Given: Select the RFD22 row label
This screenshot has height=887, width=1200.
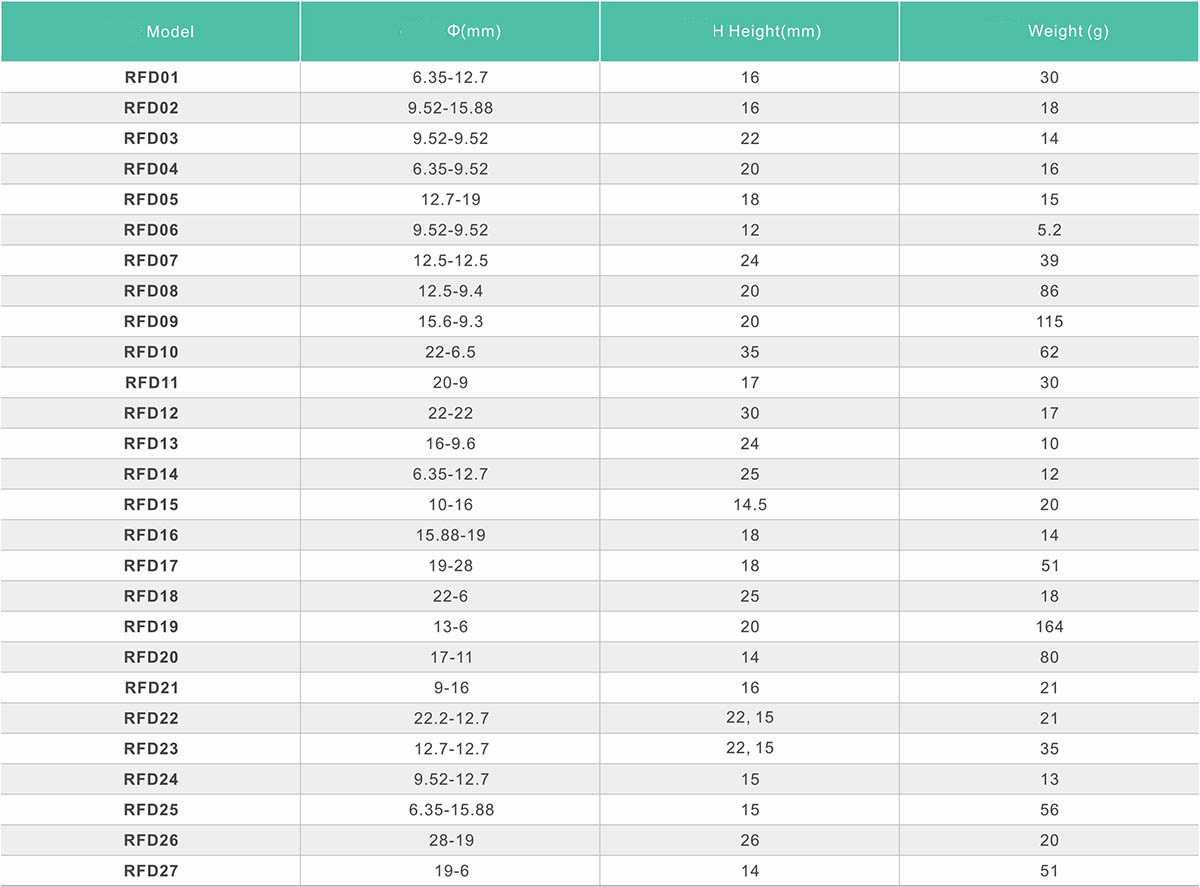Looking at the screenshot, I should pos(151,718).
